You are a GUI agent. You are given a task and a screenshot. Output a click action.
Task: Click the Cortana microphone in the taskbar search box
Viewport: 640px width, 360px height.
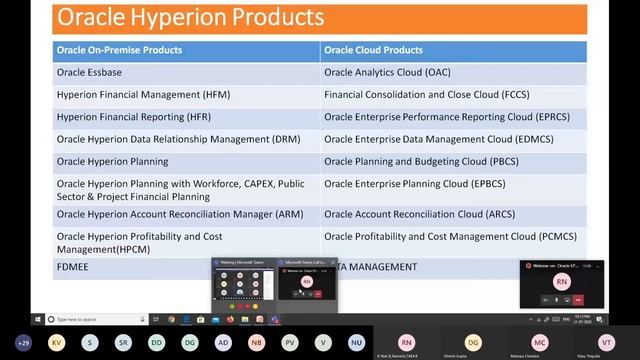click(x=142, y=320)
